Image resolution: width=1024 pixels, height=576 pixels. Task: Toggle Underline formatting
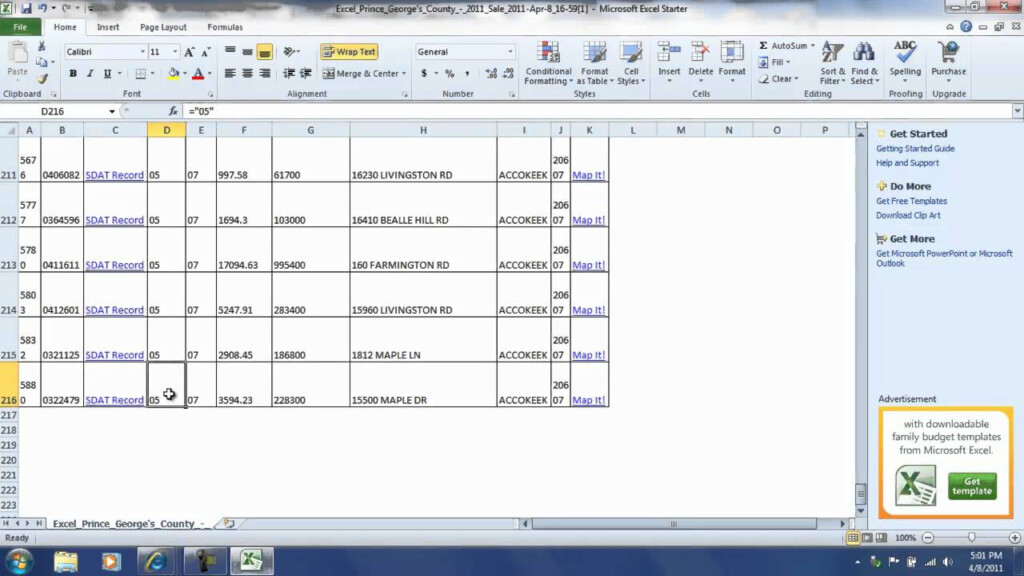[107, 74]
